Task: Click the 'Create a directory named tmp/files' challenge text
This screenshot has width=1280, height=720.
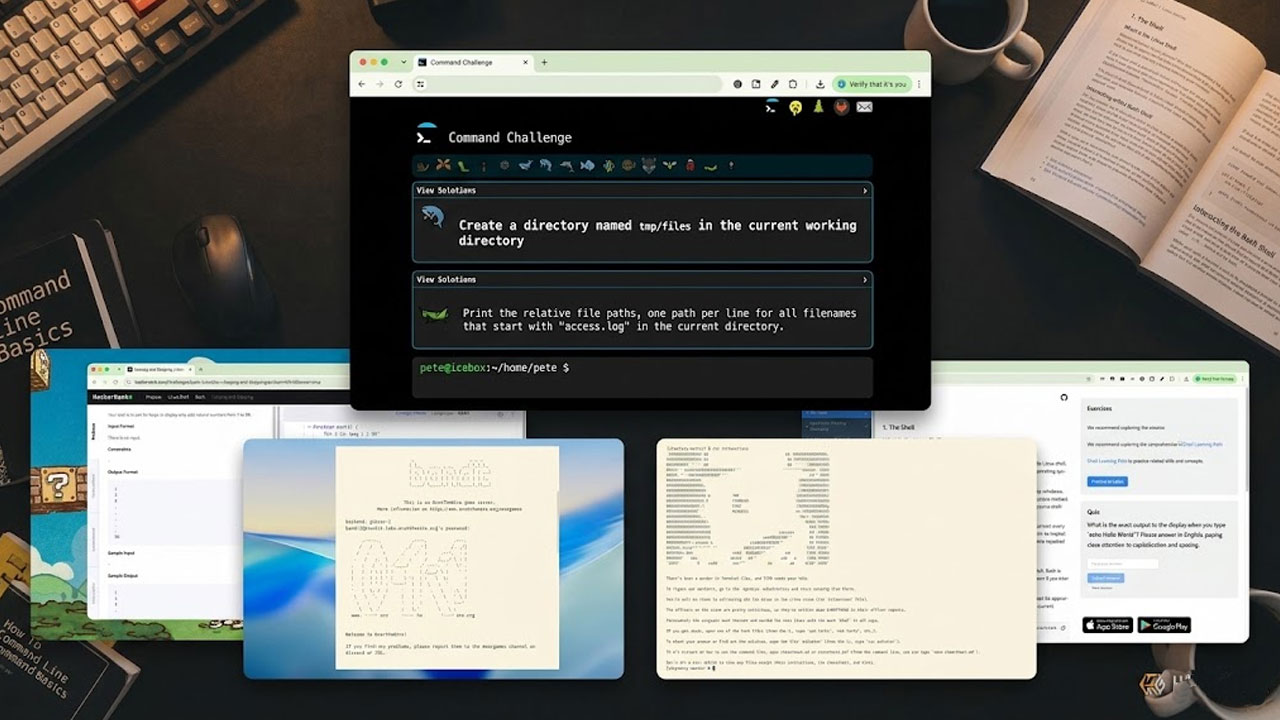Action: [x=658, y=233]
